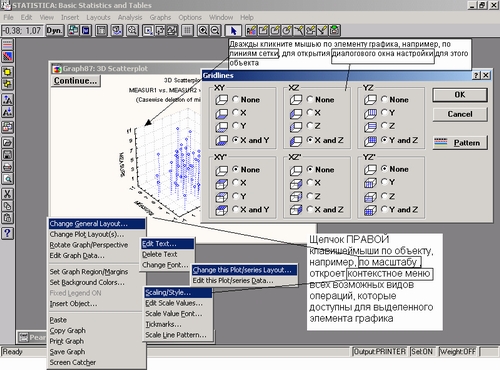Viewport: 500px width, 370px height.
Task: Click the scissors cut icon in left sidebar
Action: click(x=8, y=194)
